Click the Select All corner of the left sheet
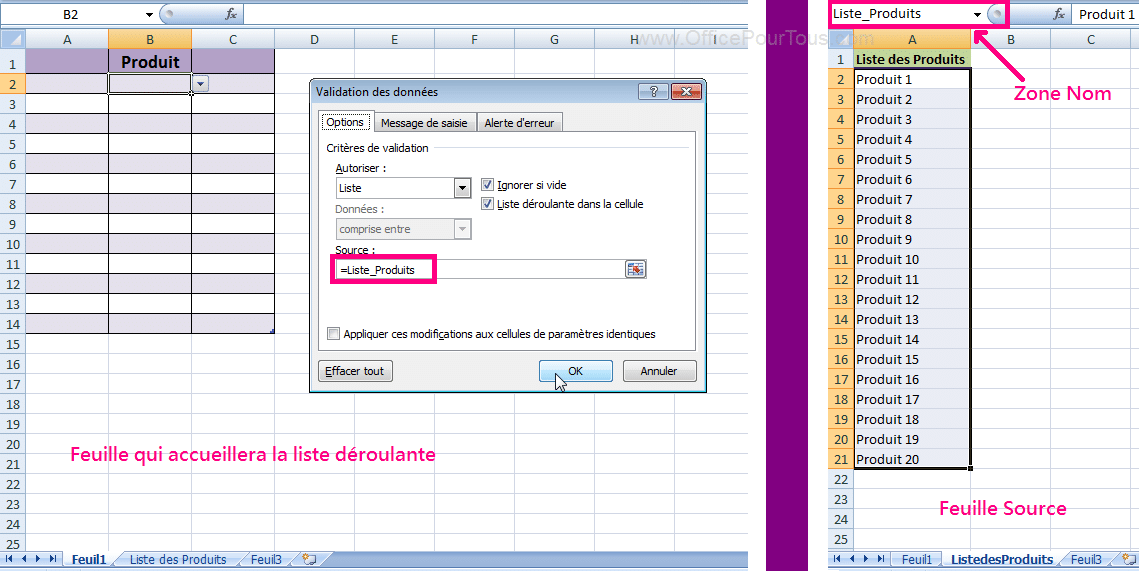Viewport: 1139px width, 571px height. pos(13,39)
